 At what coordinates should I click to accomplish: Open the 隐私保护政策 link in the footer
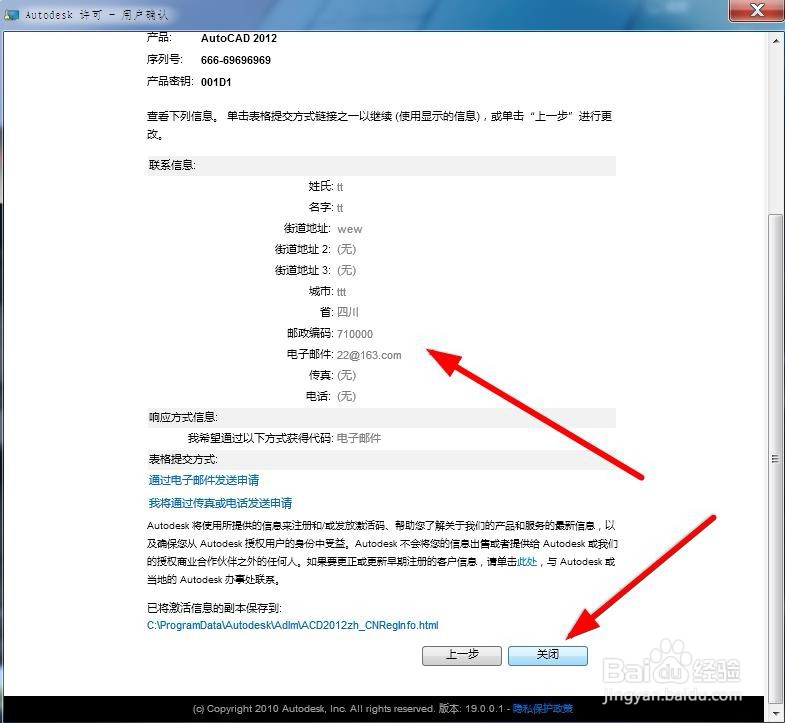point(543,708)
